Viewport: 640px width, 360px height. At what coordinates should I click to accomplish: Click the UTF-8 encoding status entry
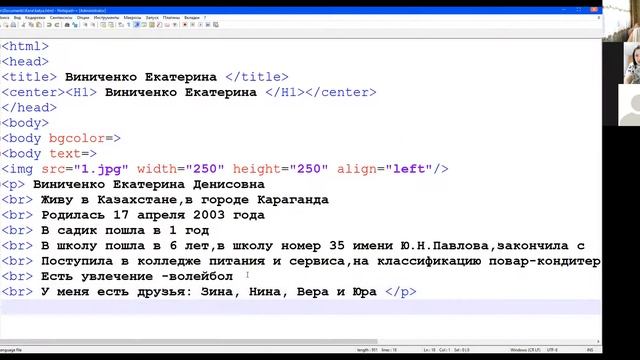pos(552,350)
